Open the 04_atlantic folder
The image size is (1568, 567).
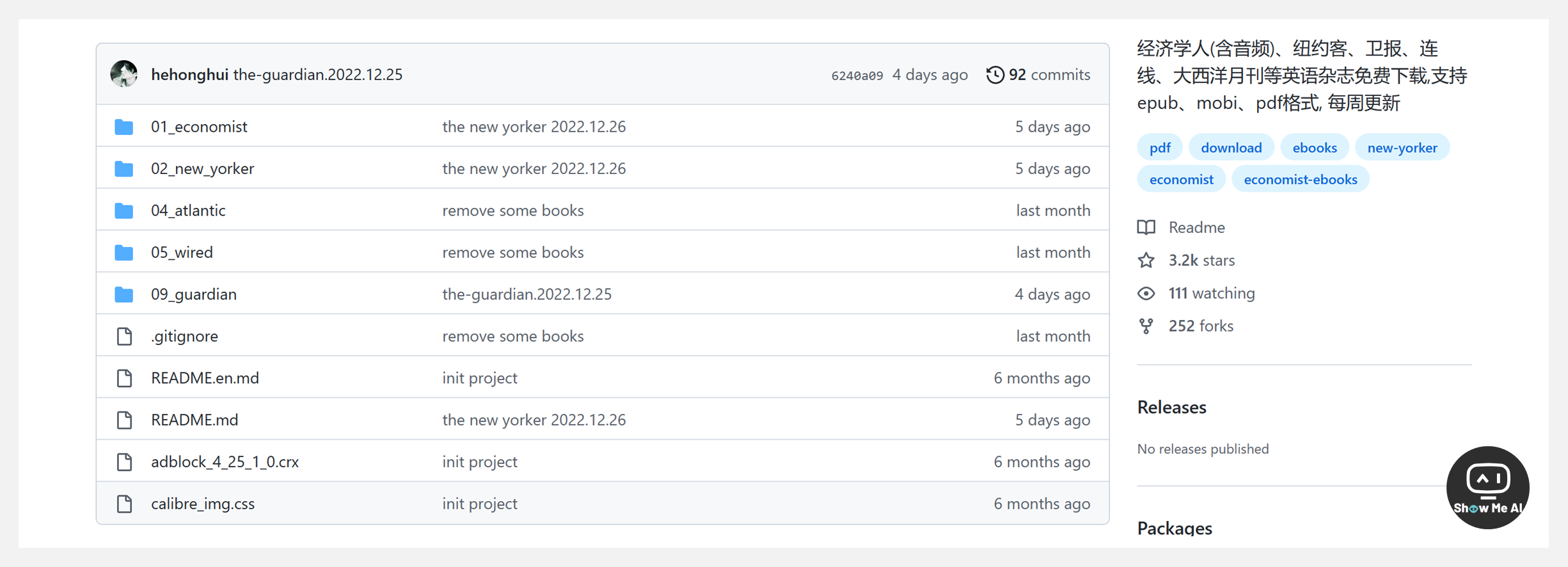(188, 211)
